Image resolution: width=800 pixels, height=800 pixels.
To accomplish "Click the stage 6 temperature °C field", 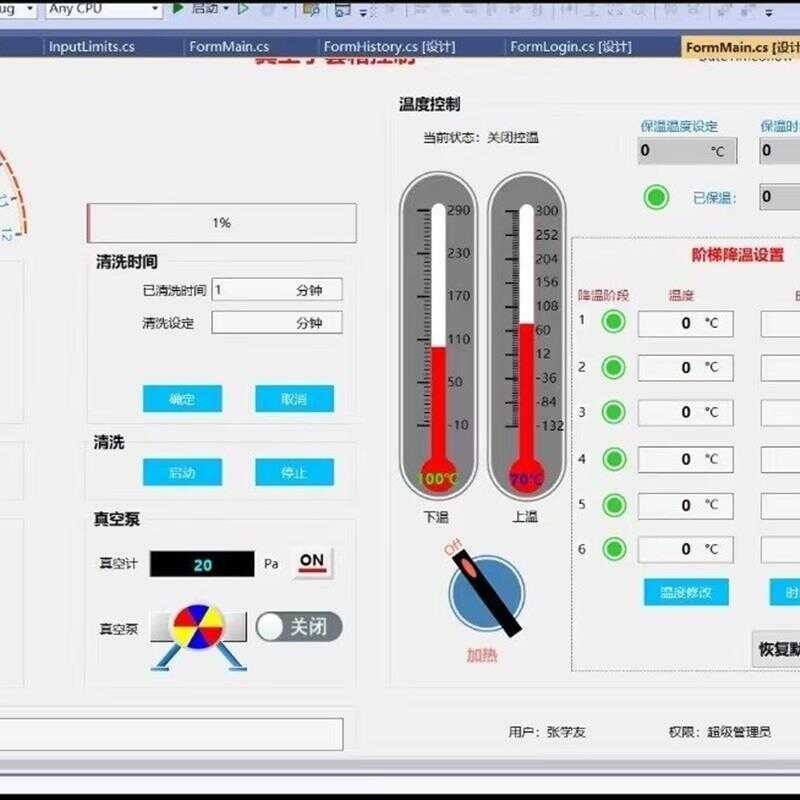I will click(x=686, y=549).
